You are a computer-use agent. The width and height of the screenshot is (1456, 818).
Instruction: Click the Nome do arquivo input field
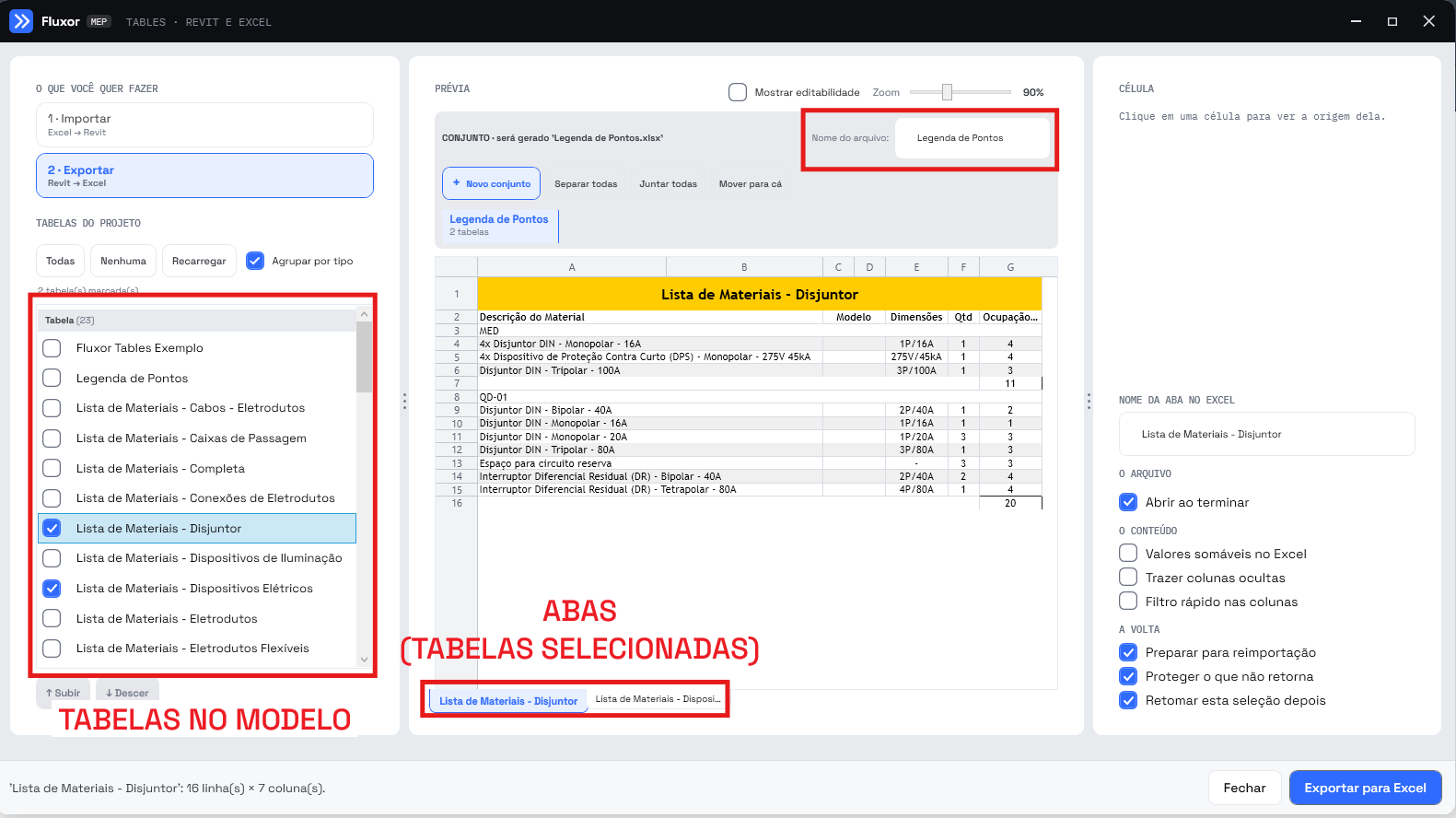(x=973, y=138)
